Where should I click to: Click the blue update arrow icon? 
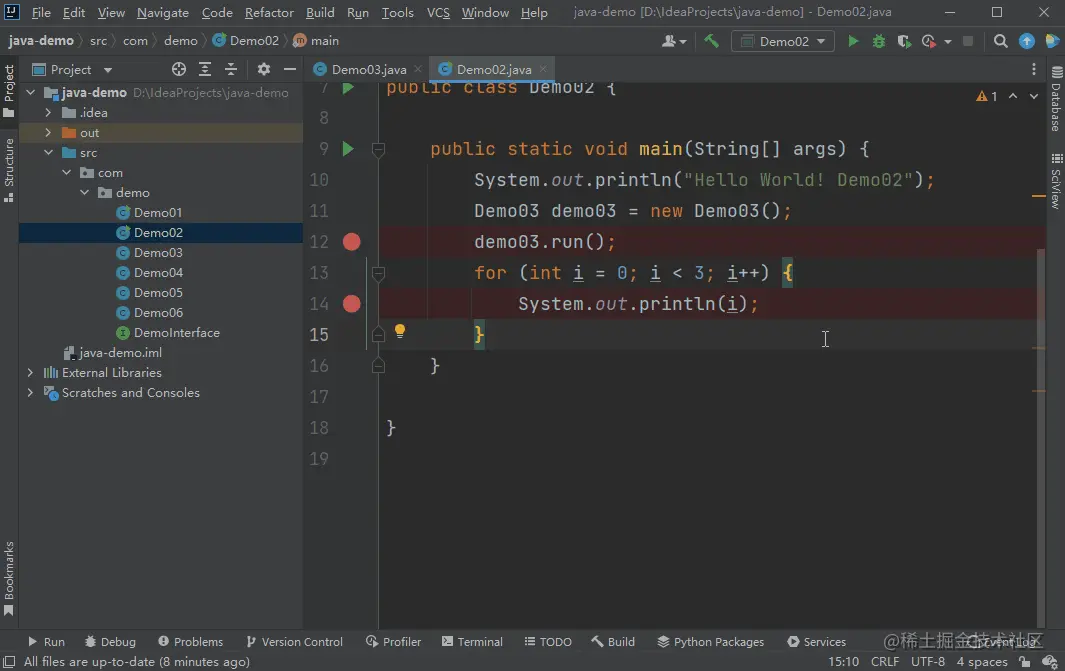(1026, 41)
